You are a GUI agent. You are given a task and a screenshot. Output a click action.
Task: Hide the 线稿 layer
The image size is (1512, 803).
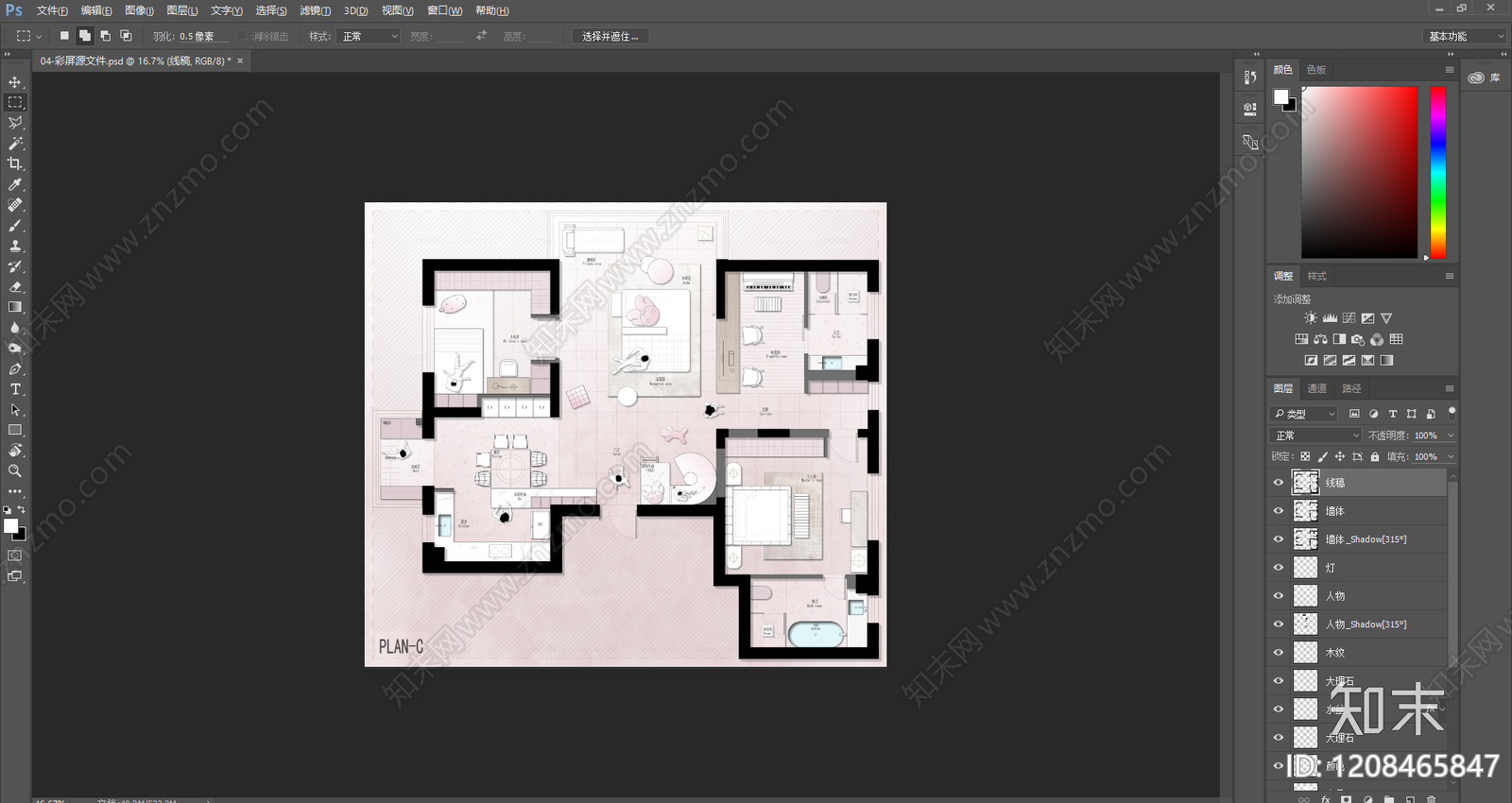(x=1279, y=483)
